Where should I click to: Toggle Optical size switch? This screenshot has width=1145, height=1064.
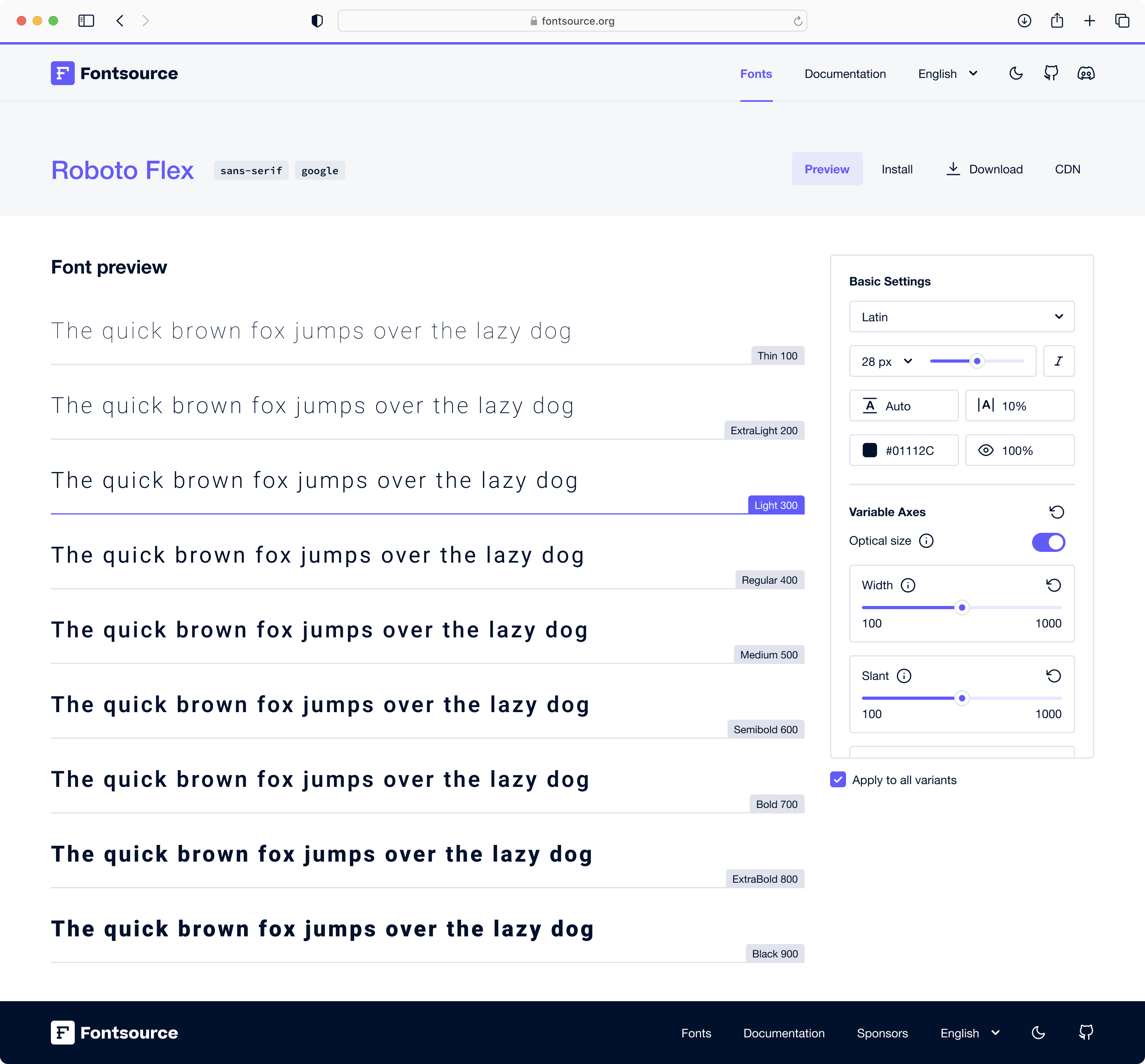pyautogui.click(x=1048, y=542)
